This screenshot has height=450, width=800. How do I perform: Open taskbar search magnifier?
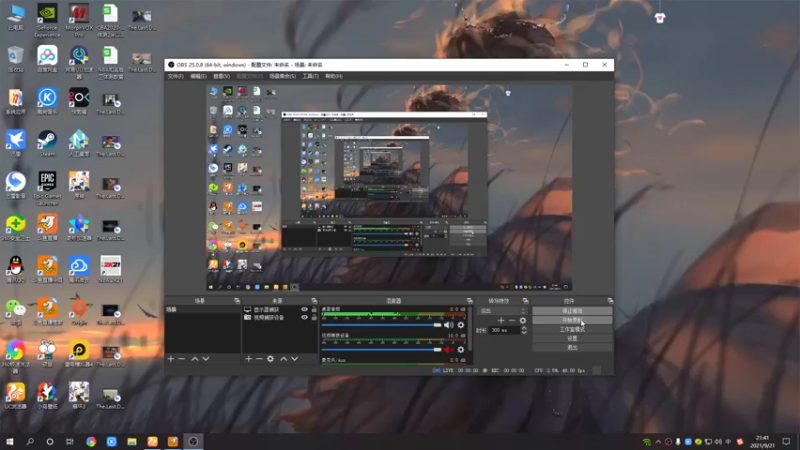tap(30, 441)
